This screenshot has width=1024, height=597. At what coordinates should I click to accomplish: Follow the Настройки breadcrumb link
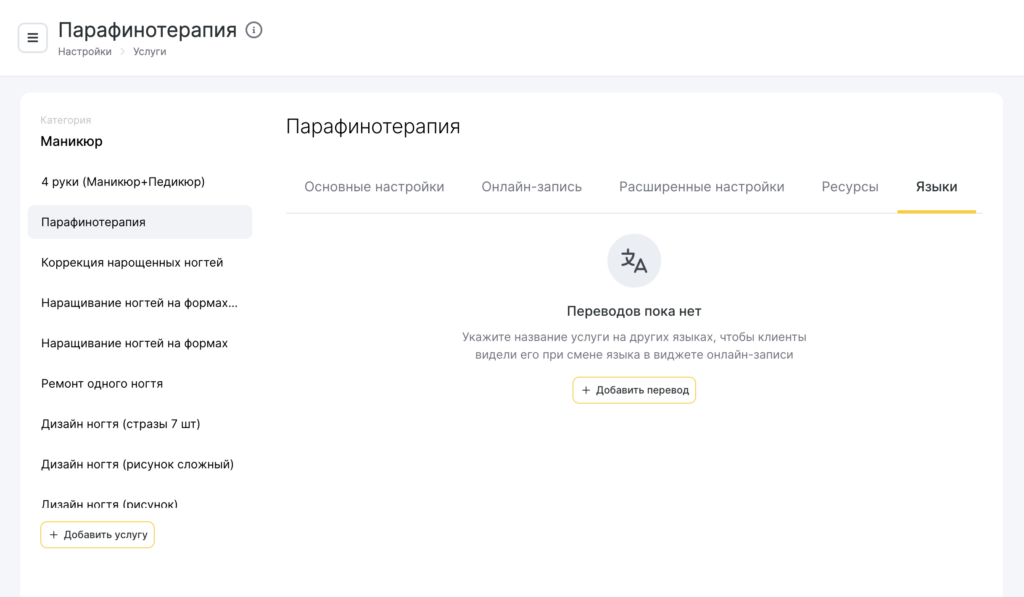85,52
